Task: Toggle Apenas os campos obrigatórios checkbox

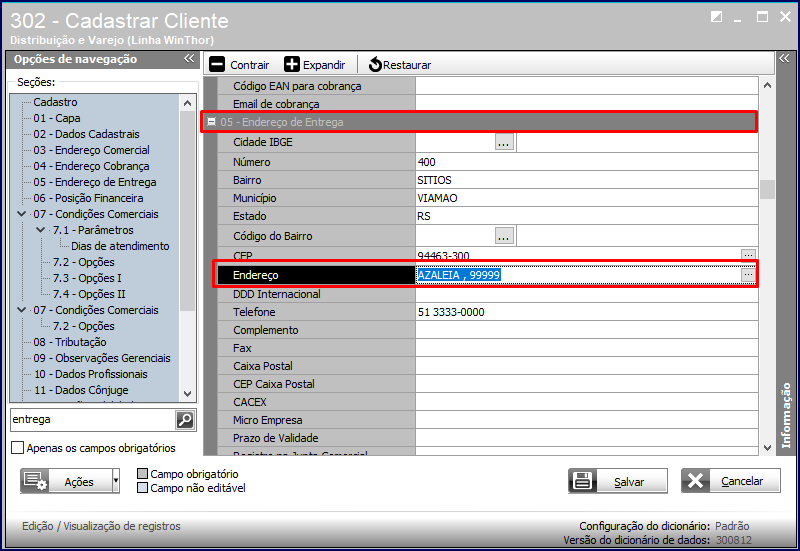Action: pyautogui.click(x=17, y=448)
